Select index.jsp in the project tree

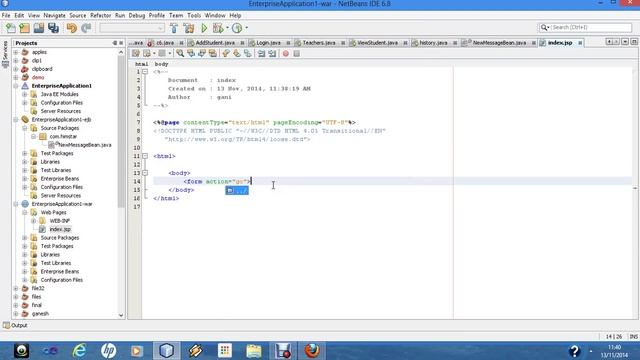click(x=60, y=229)
